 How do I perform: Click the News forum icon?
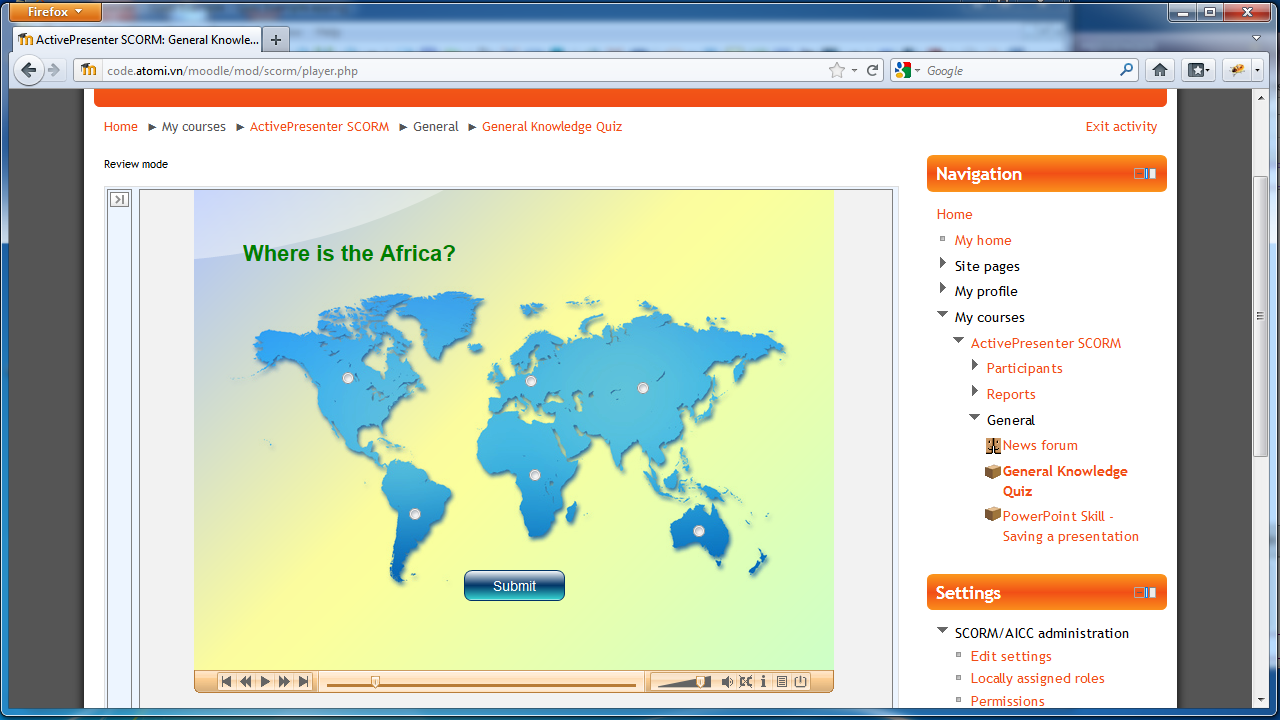coord(993,445)
